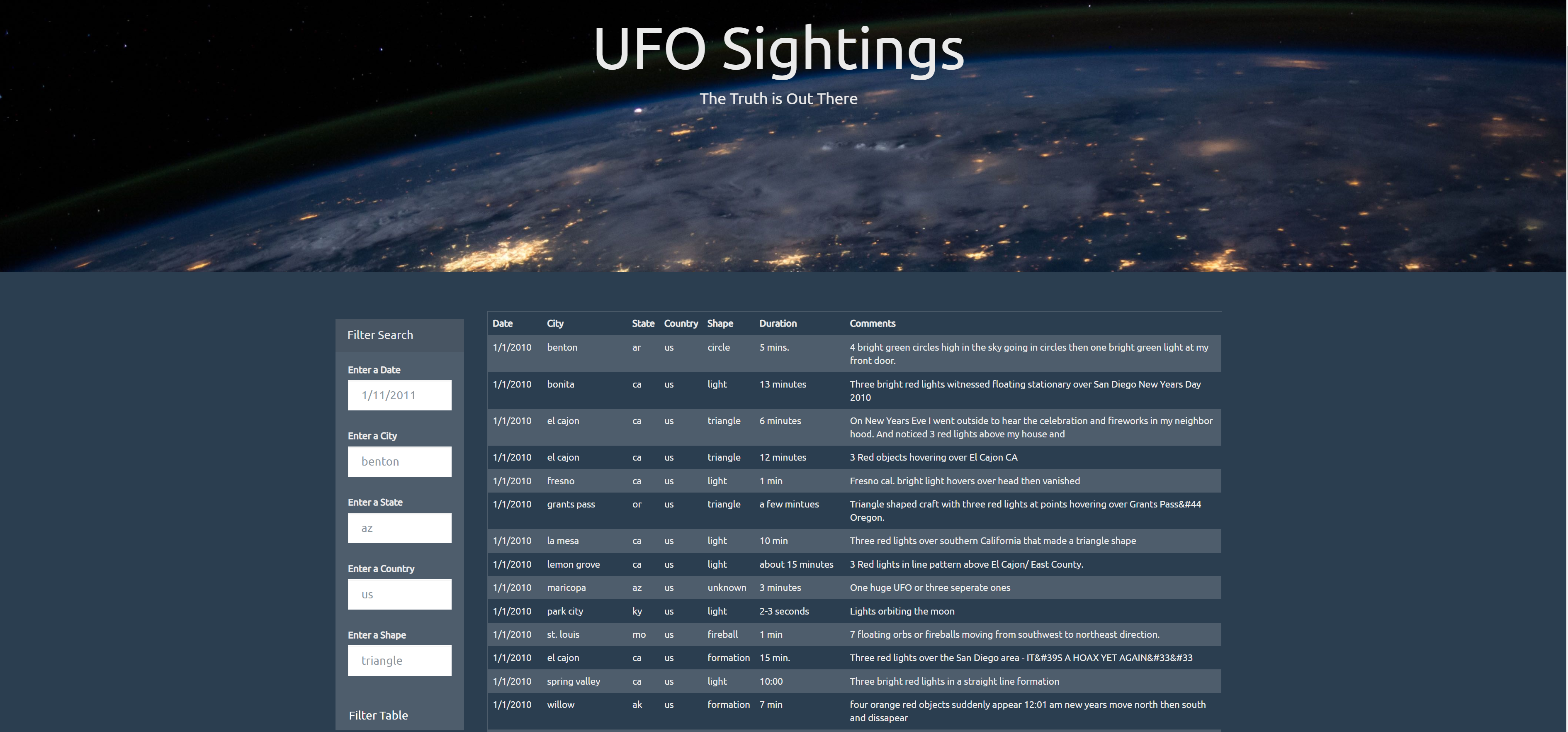
Task: Click the ky state cell
Action: click(x=637, y=611)
